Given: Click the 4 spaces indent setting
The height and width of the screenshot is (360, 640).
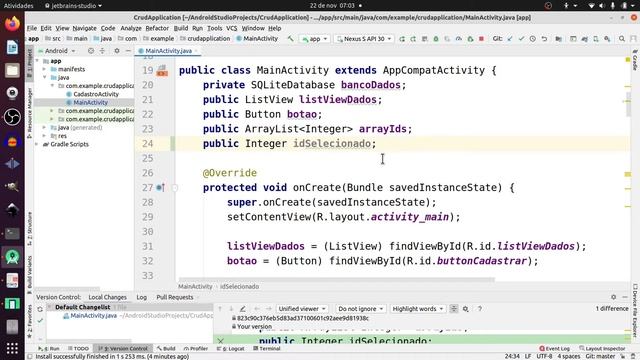Looking at the screenshot, I should pyautogui.click(x=569, y=356).
